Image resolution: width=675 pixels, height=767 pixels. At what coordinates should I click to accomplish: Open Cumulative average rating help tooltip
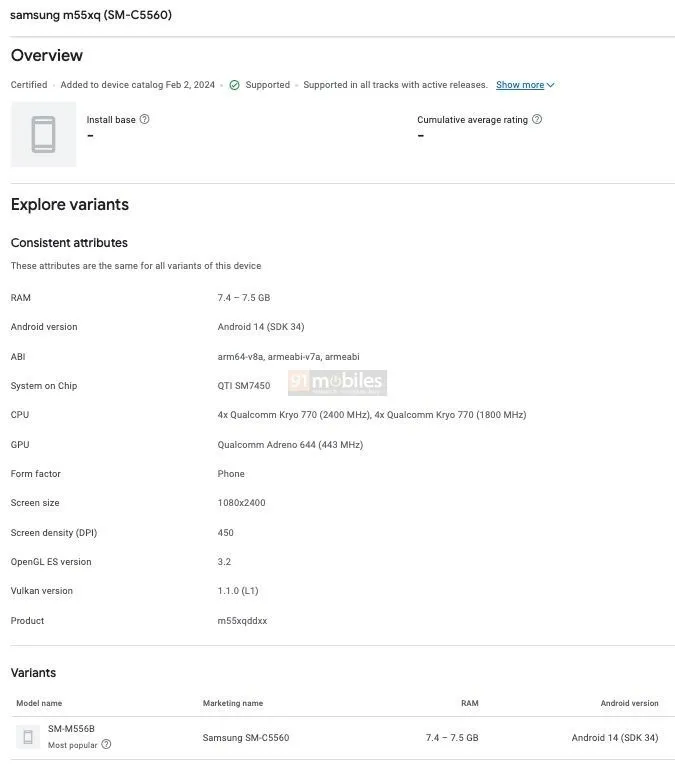point(537,120)
